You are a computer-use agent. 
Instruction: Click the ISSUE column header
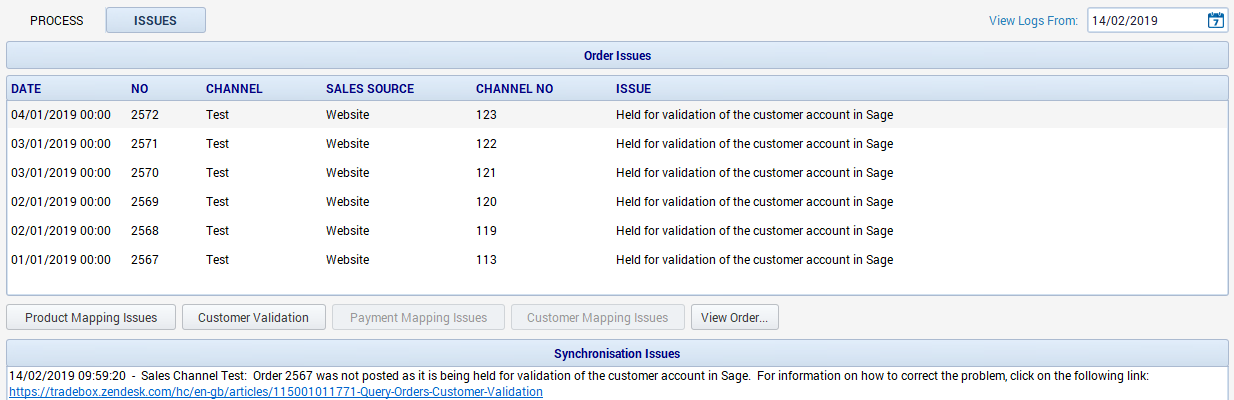[633, 89]
